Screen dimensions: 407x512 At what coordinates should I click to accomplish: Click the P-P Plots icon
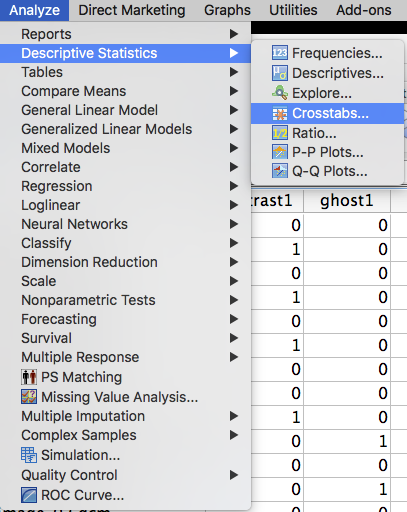[280, 152]
